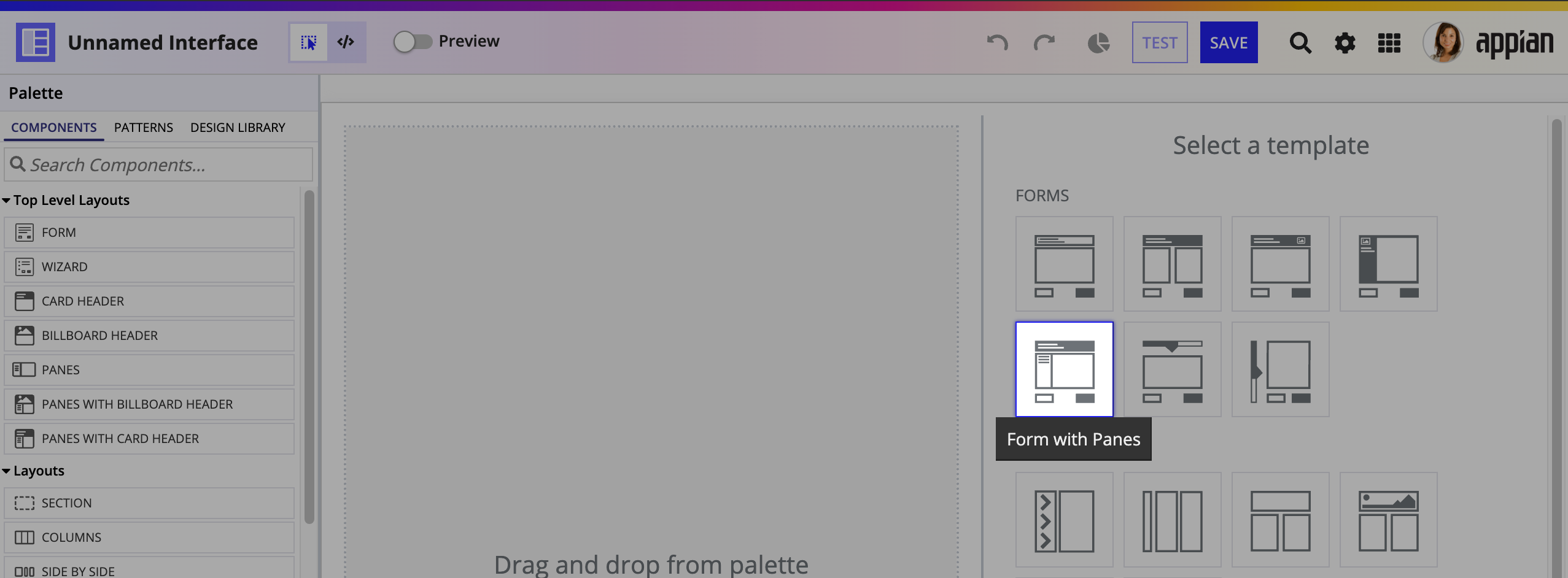Choose the Form with Panes template
Screen dimensions: 1568x578
point(1064,369)
